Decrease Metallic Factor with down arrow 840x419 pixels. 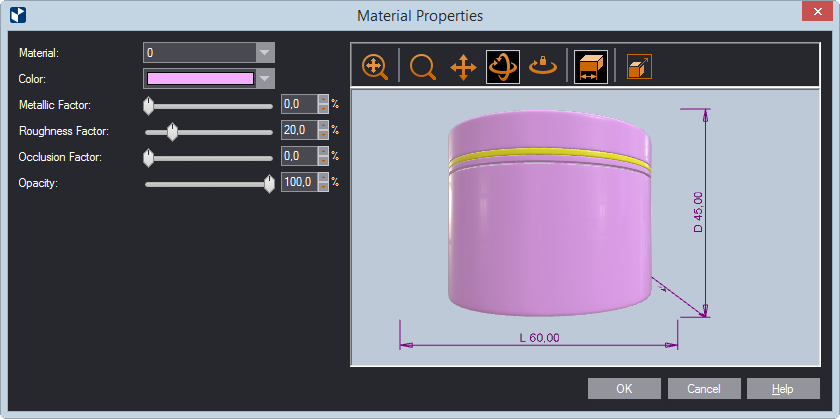(x=323, y=109)
